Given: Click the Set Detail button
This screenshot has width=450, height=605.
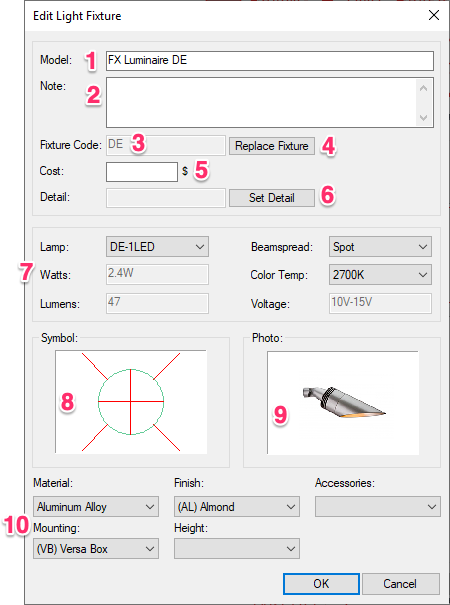Looking at the screenshot, I should (272, 198).
